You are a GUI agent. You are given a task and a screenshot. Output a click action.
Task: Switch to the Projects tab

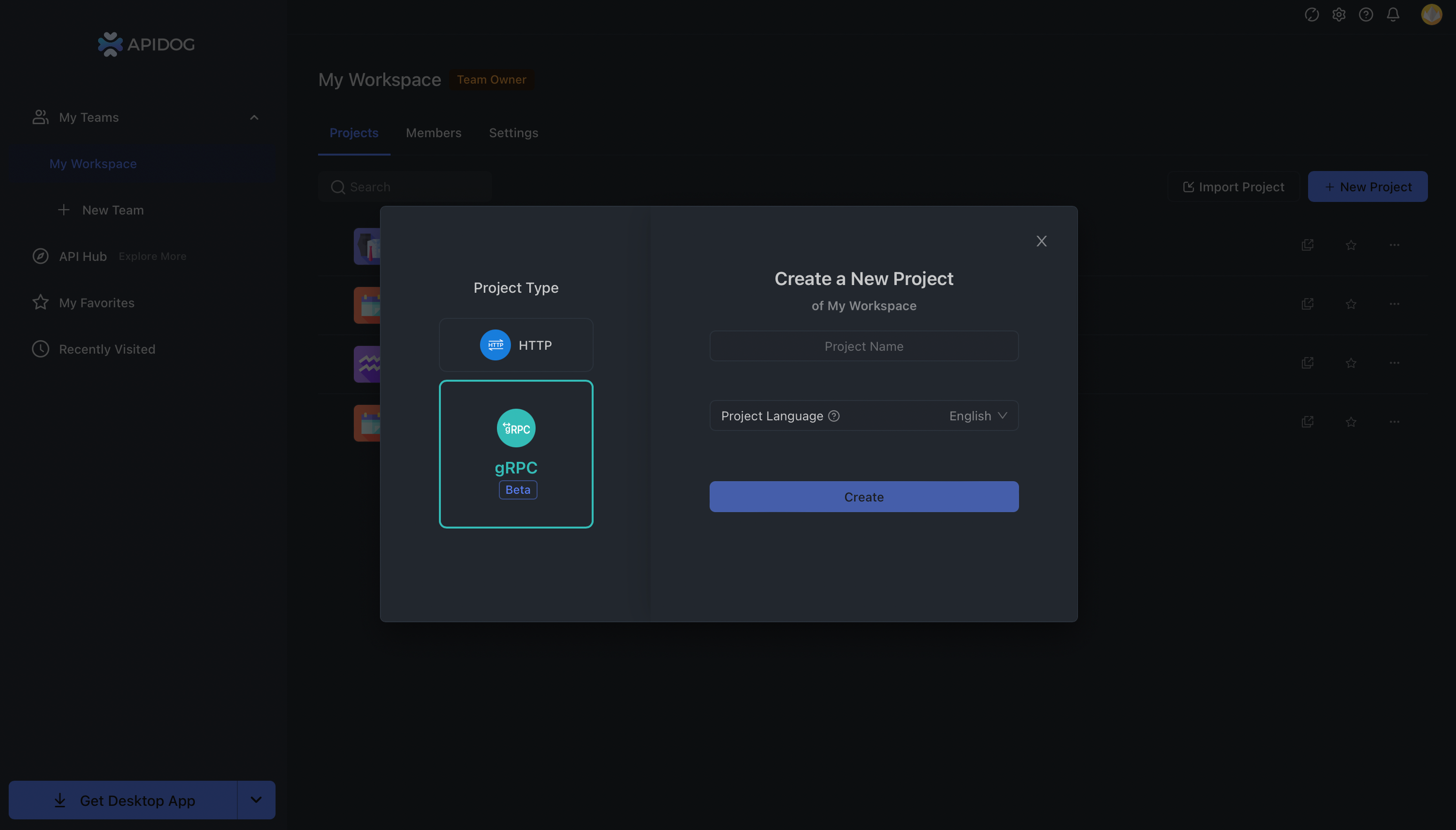click(353, 133)
